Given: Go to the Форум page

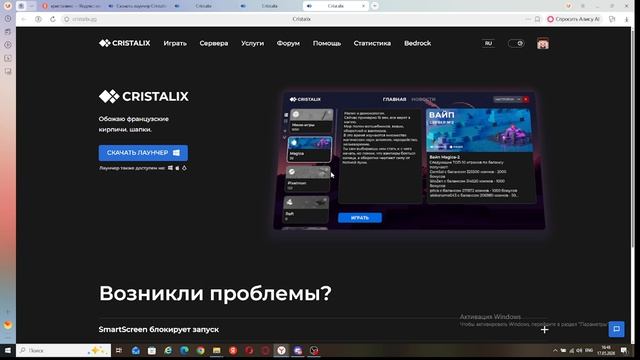Looking at the screenshot, I should tap(288, 43).
